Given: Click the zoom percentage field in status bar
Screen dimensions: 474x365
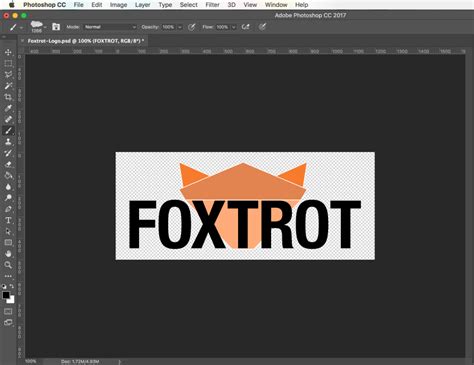Looking at the screenshot, I should pos(31,361).
